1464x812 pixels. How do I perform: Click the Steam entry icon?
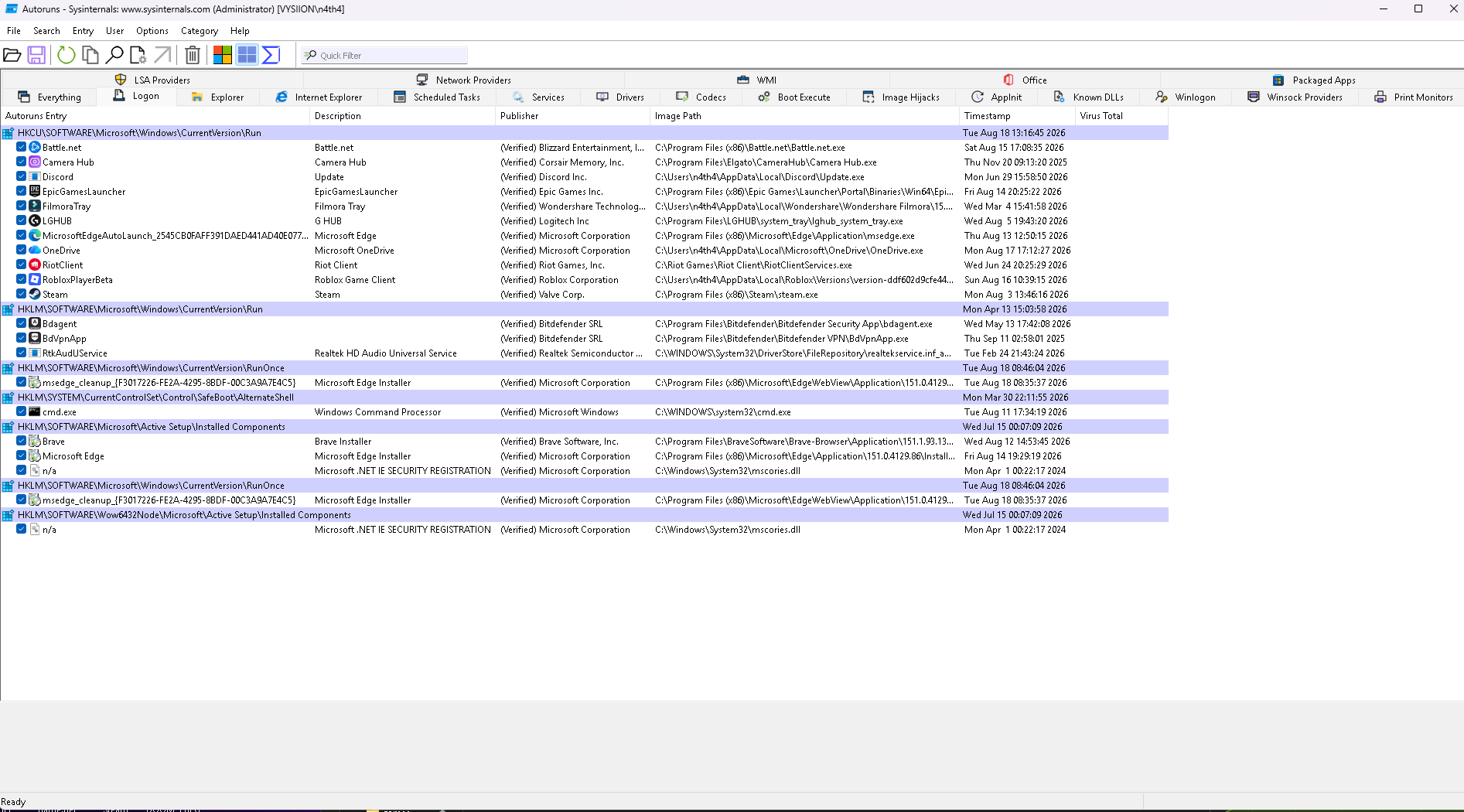[x=35, y=294]
